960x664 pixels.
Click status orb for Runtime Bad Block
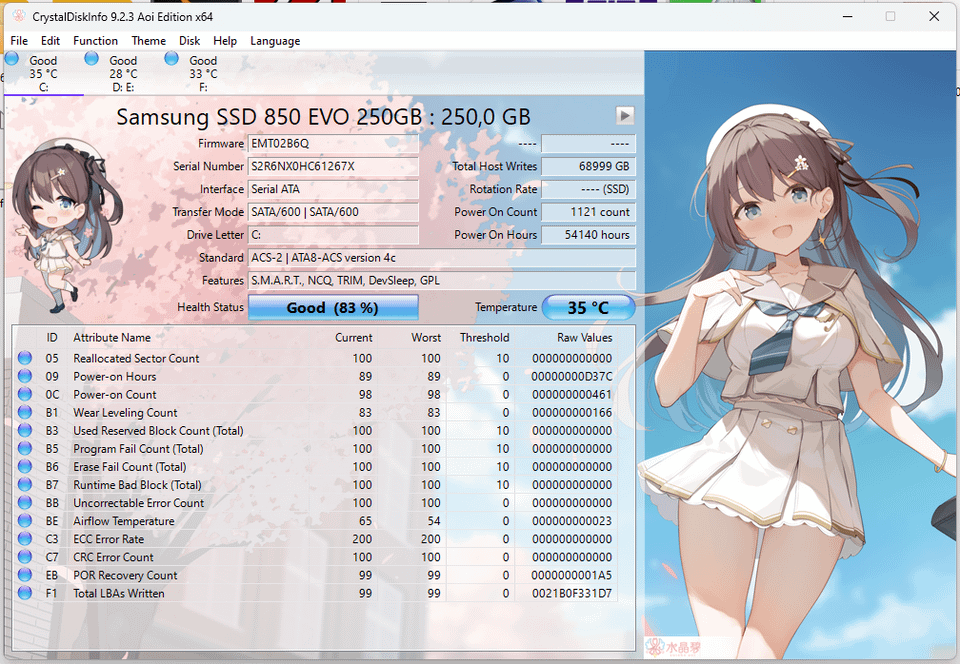coord(24,484)
